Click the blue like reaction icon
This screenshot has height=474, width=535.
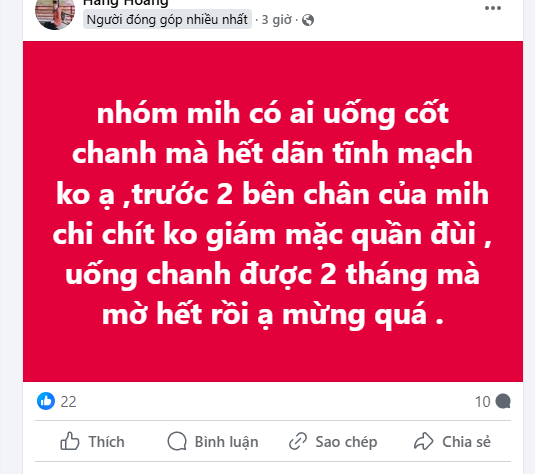click(x=46, y=401)
